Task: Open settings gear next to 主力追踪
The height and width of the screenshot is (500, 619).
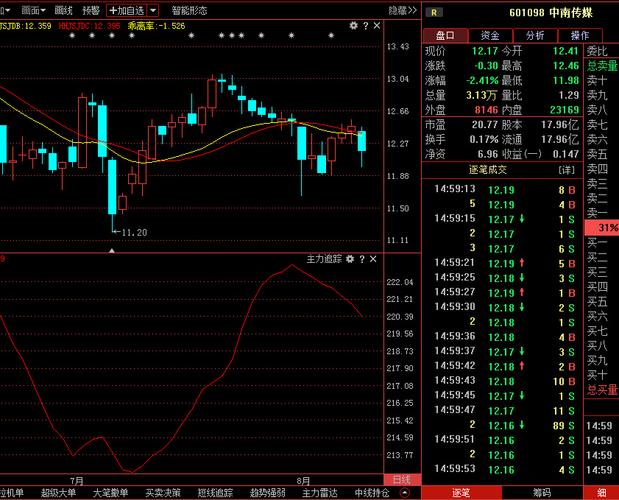Action: click(x=350, y=259)
